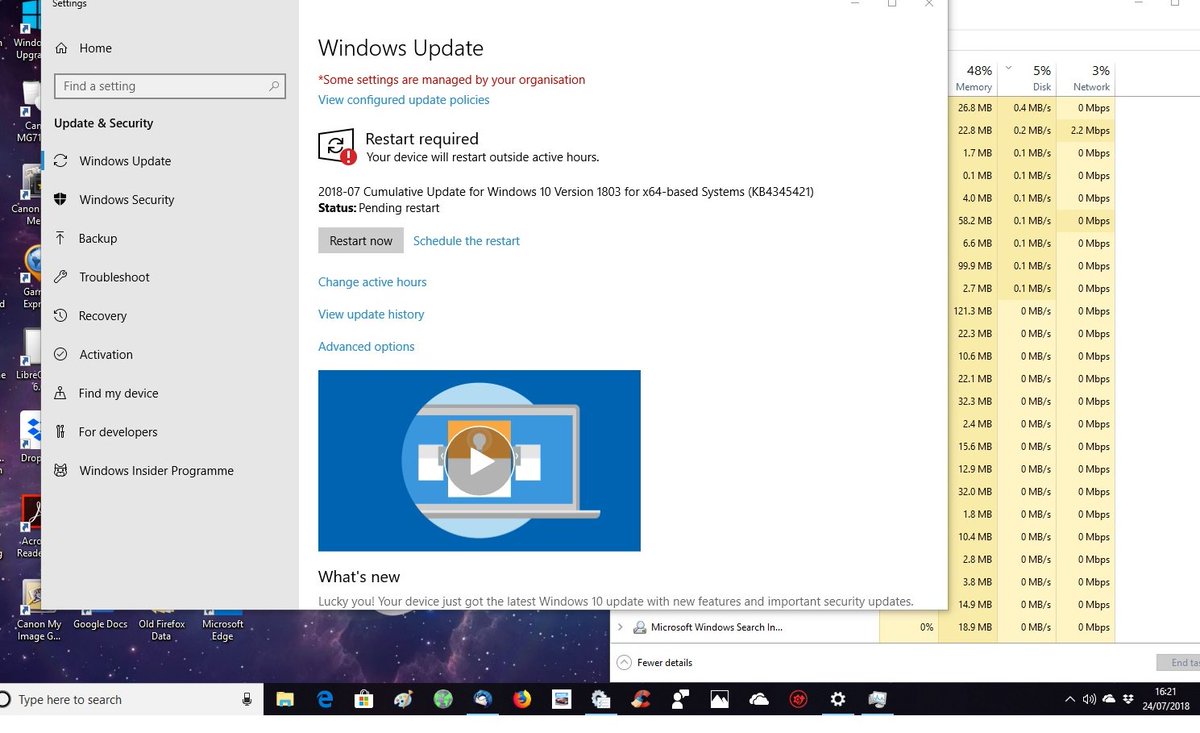The image size is (1200, 733).
Task: Open the Dropbox desktop shortcut
Action: point(31,438)
